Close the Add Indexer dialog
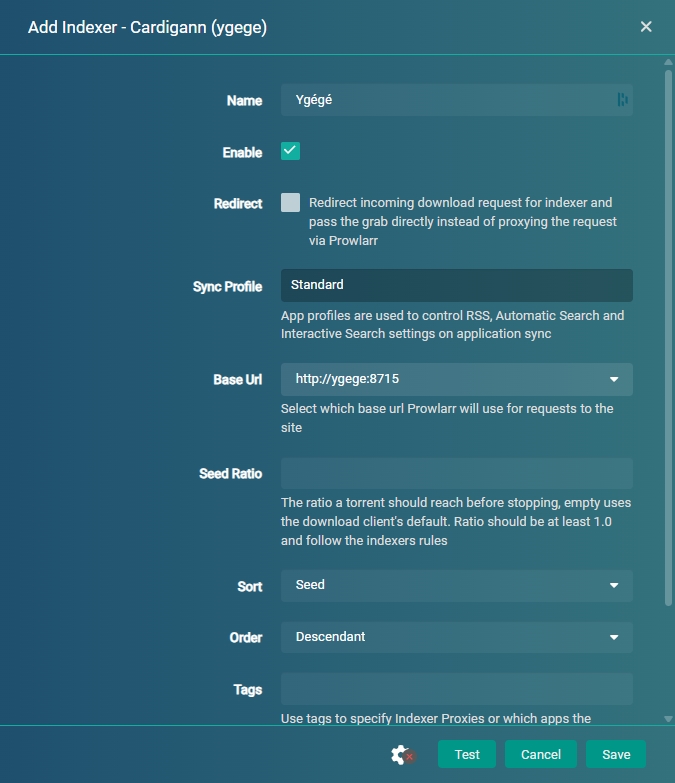The width and height of the screenshot is (675, 783). pyautogui.click(x=646, y=27)
